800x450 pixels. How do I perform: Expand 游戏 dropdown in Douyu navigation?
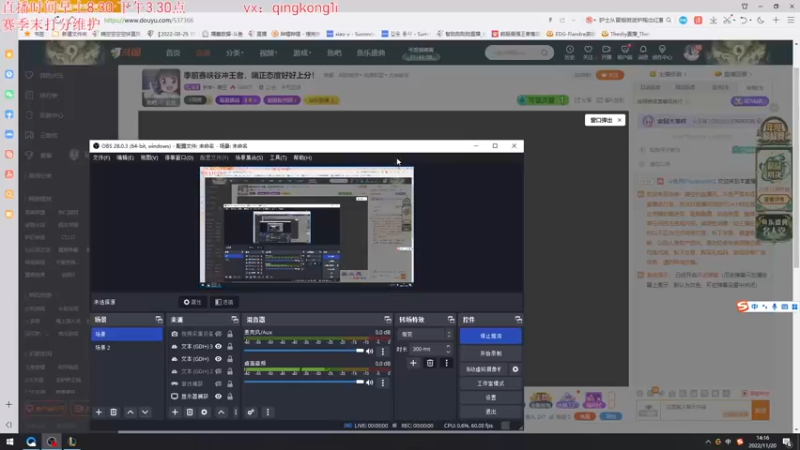(302, 53)
